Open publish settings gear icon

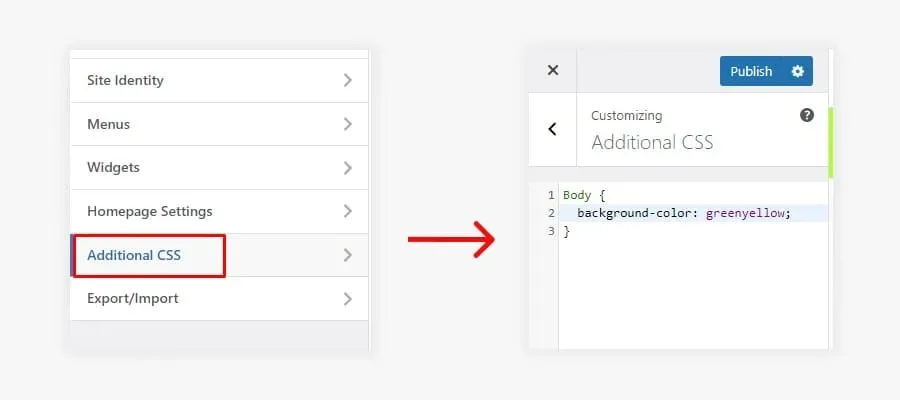pos(797,71)
